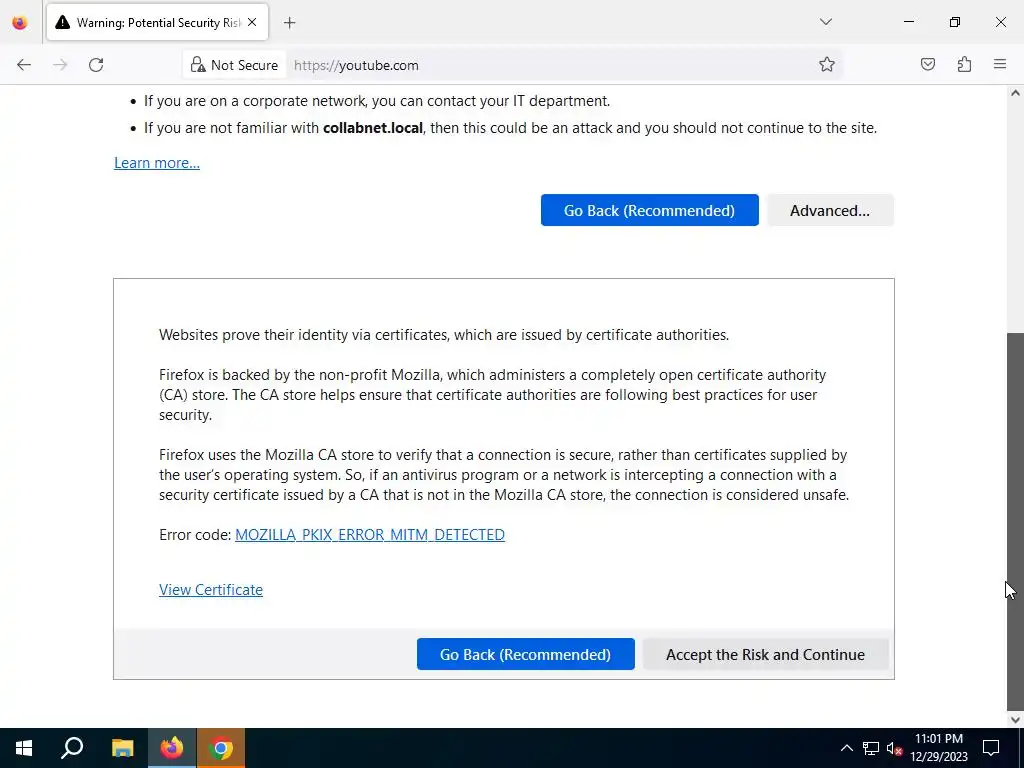Click the disabled Forward arrow
The height and width of the screenshot is (768, 1024).
(60, 65)
